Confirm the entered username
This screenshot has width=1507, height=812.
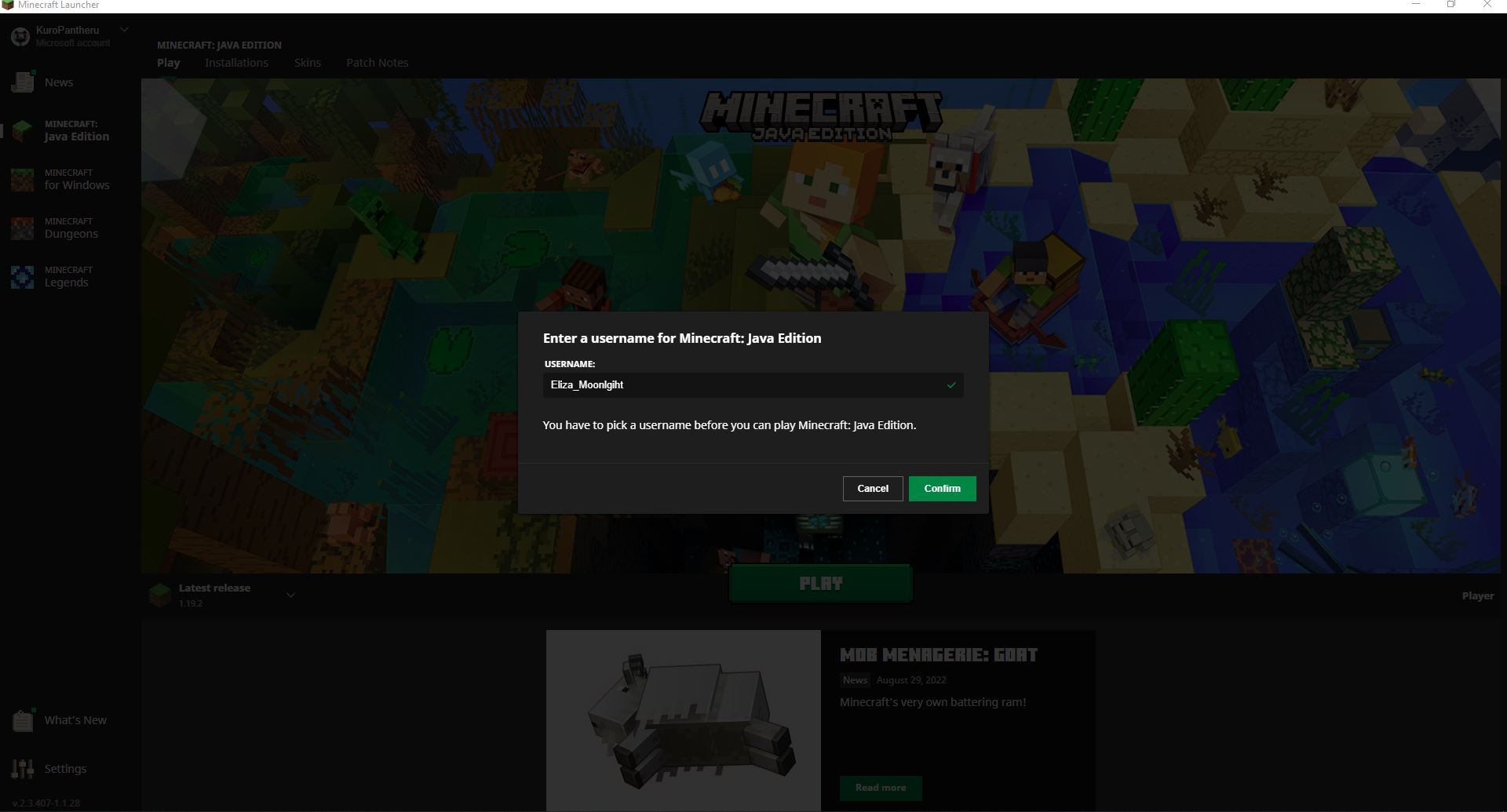pos(942,489)
